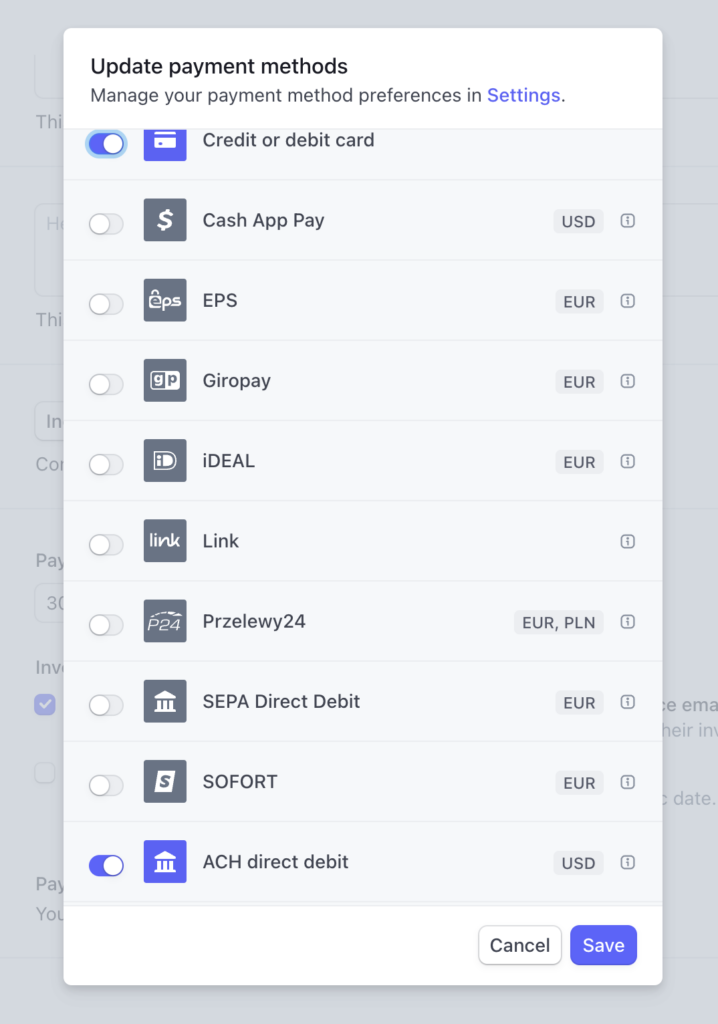Viewport: 718px width, 1024px height.
Task: Click the Giropay 'gp' icon
Action: tap(165, 381)
